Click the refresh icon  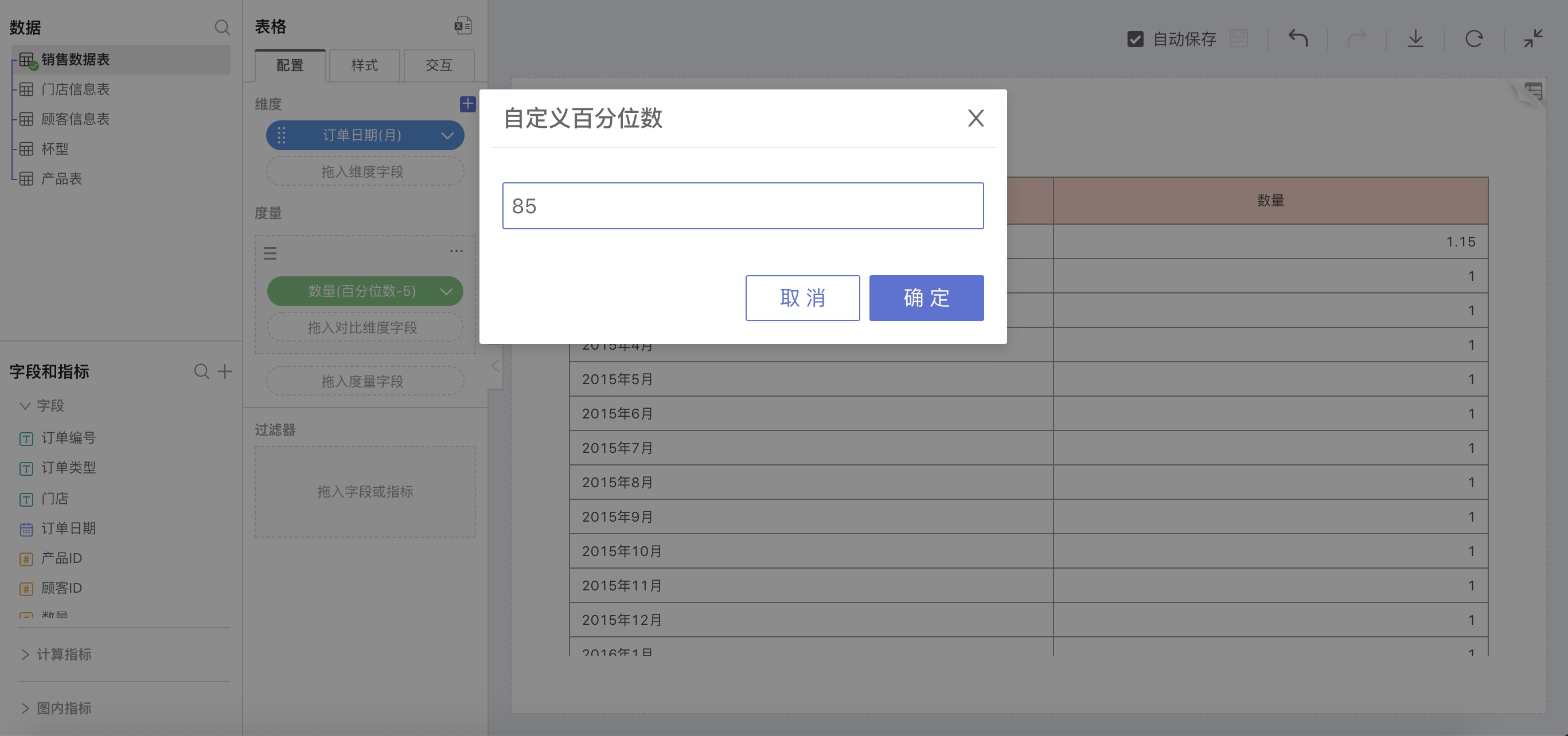(1475, 38)
